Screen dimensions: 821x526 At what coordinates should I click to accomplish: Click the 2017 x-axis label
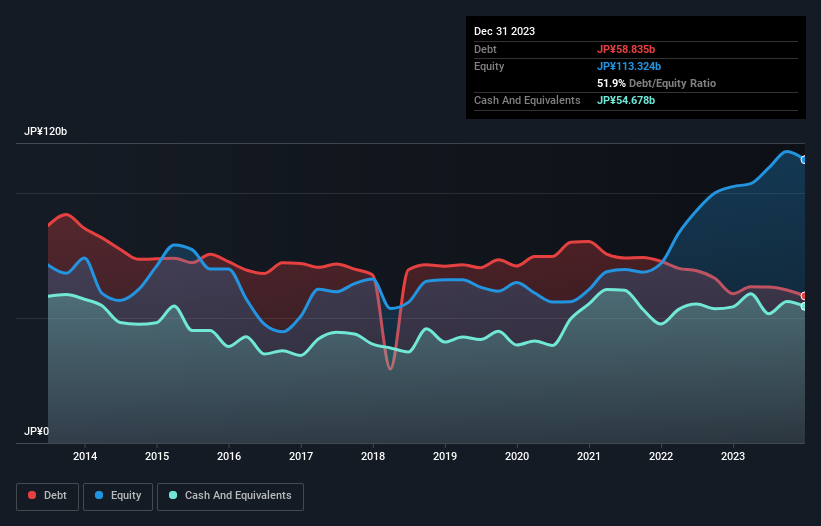pos(301,456)
